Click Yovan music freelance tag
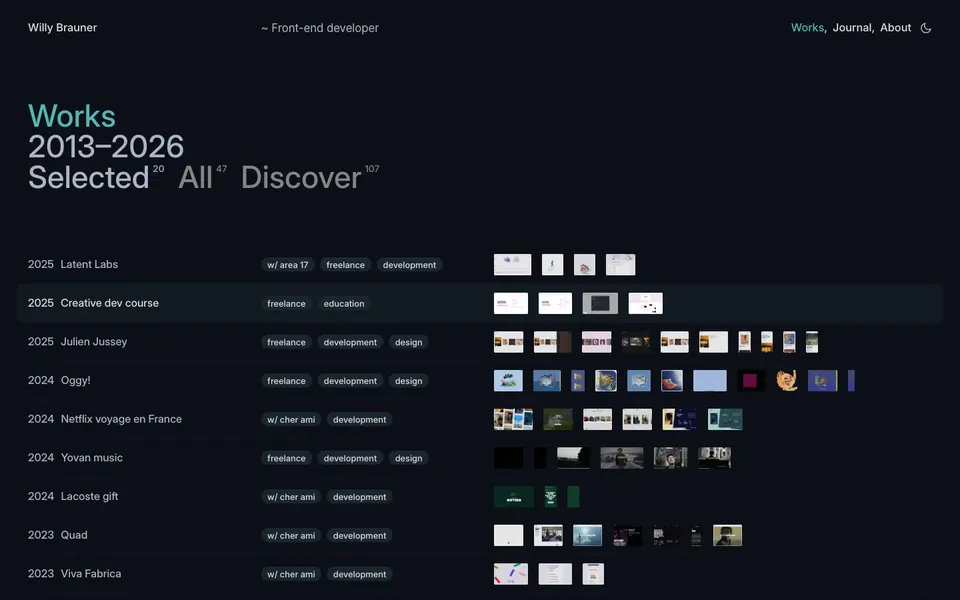The height and width of the screenshot is (600, 960). (287, 458)
